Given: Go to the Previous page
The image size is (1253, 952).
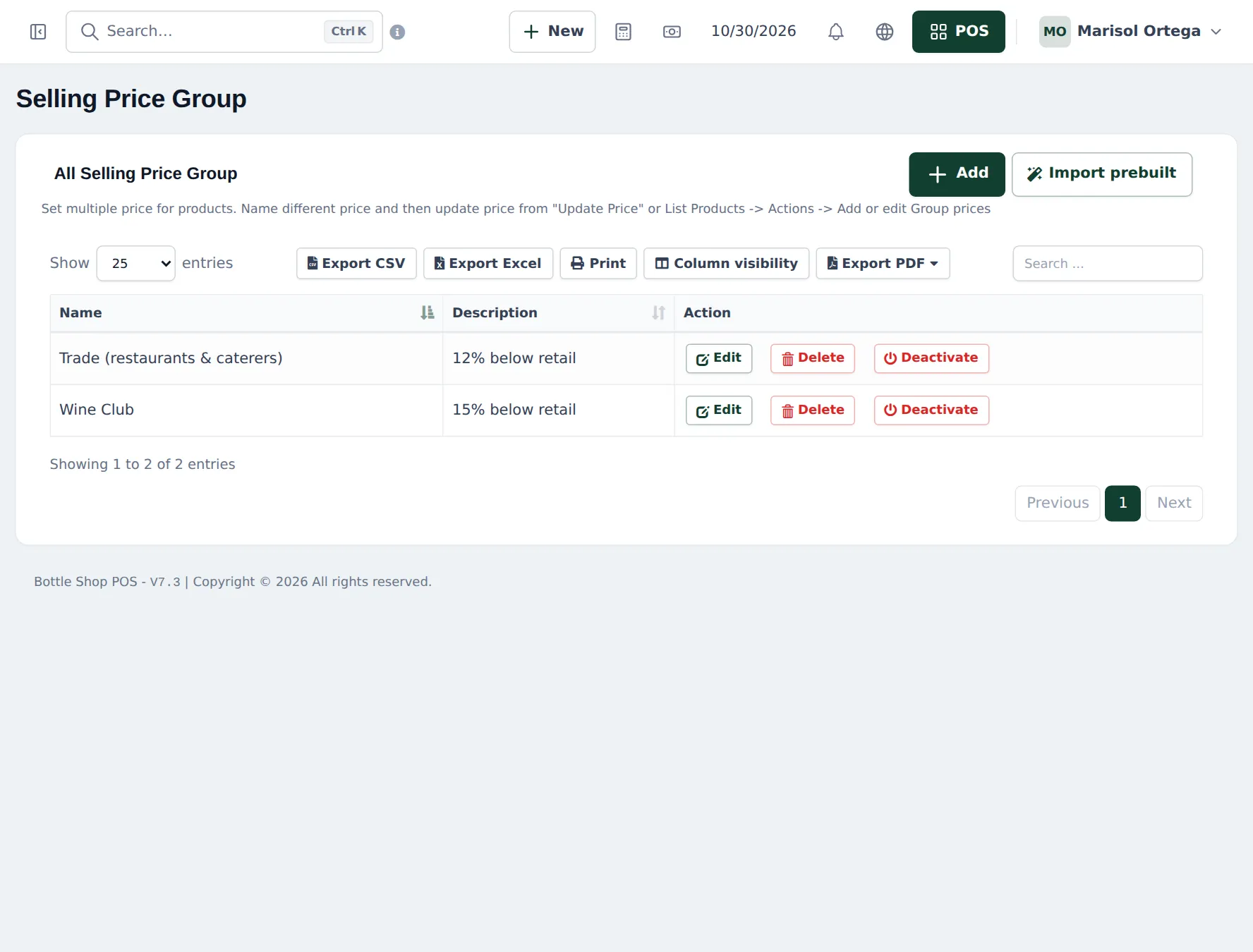Looking at the screenshot, I should coord(1058,504).
